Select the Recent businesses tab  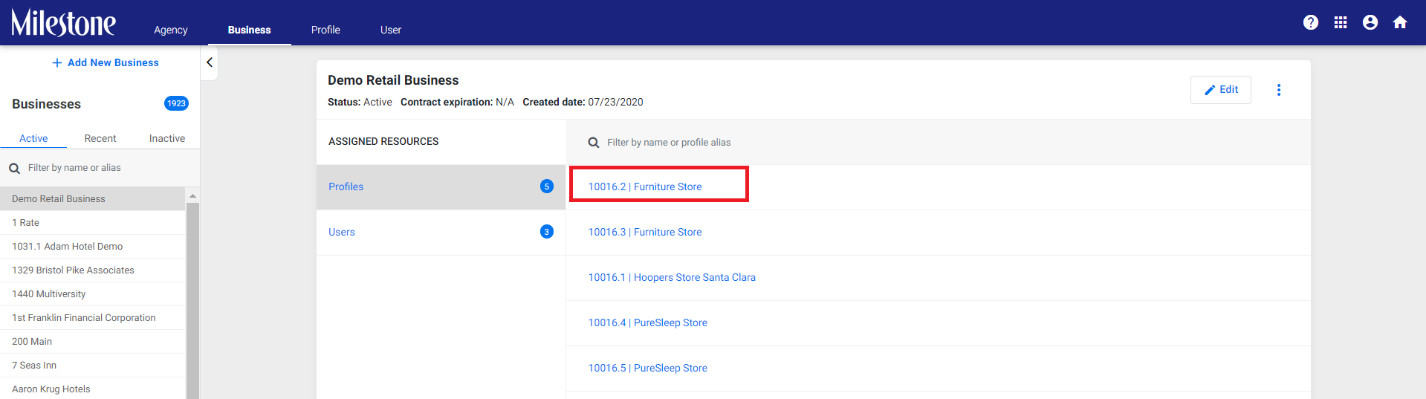pyautogui.click(x=100, y=138)
